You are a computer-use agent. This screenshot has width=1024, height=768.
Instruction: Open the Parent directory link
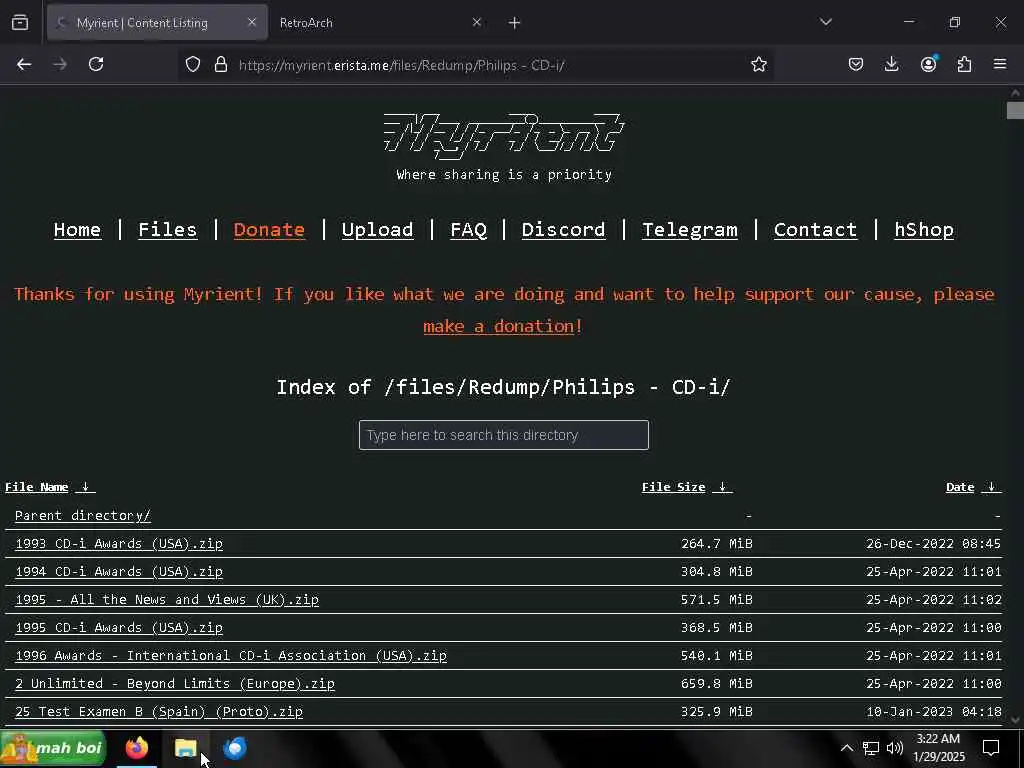pyautogui.click(x=82, y=515)
